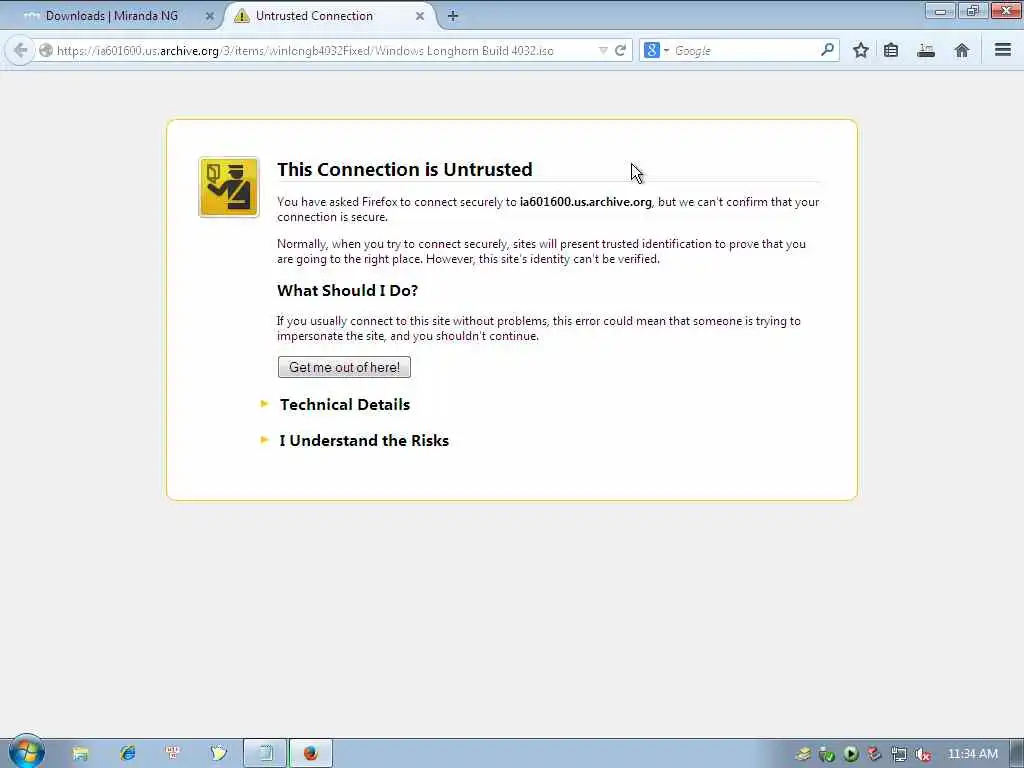Restore down the Firefox window
This screenshot has height=768, width=1024.
(x=973, y=11)
